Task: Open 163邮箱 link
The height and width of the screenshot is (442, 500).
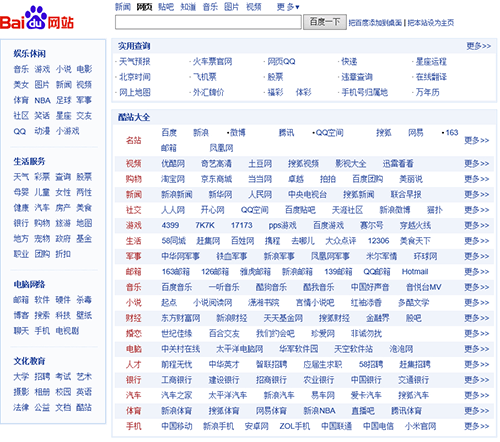Action: coord(176,272)
